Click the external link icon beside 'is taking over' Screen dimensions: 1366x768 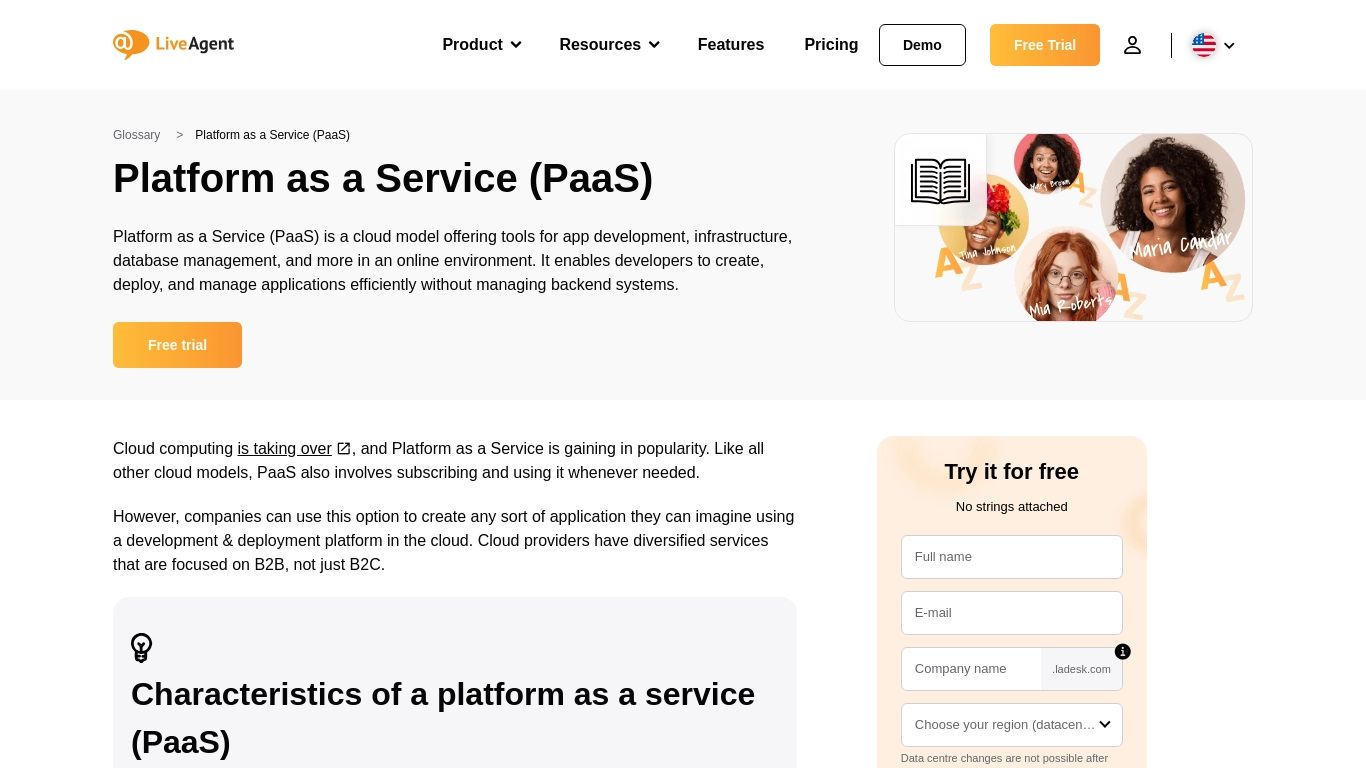tap(343, 449)
